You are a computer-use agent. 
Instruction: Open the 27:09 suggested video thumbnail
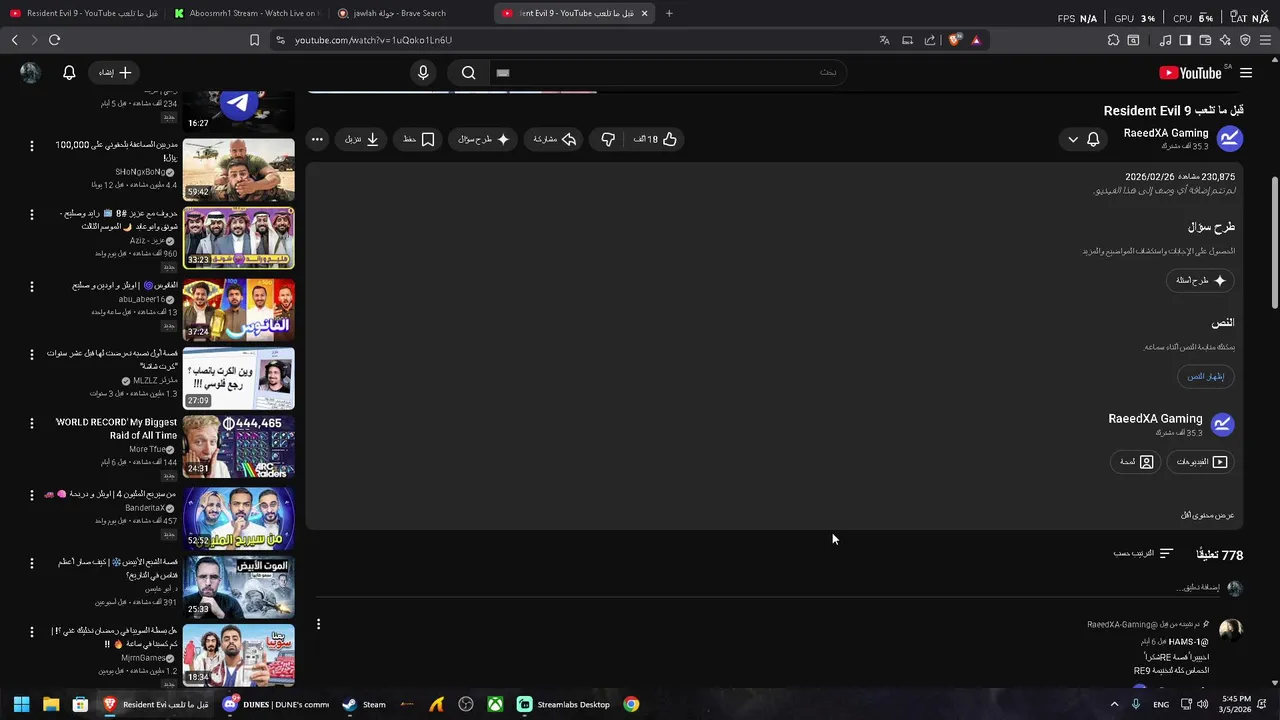238,379
